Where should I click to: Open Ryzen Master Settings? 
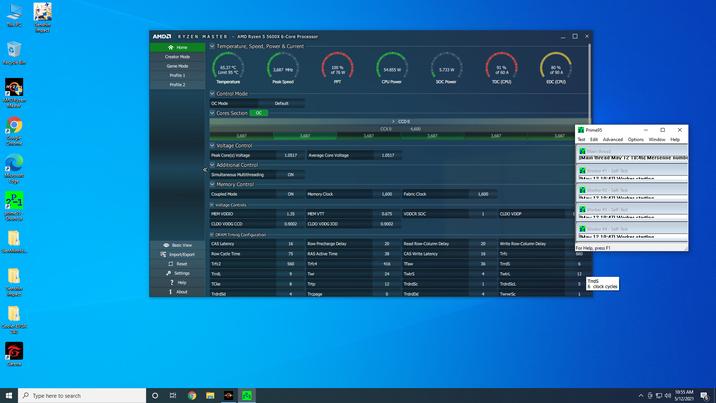(177, 273)
